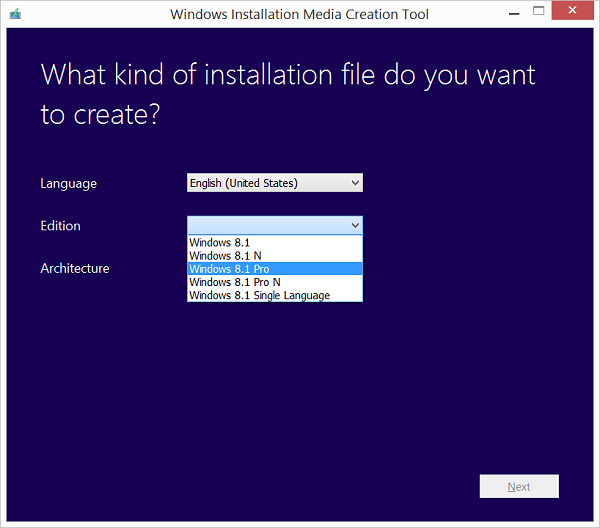Screen dimensions: 600x528
Task: Select Windows 8.1 Pro N option
Action: [275, 282]
